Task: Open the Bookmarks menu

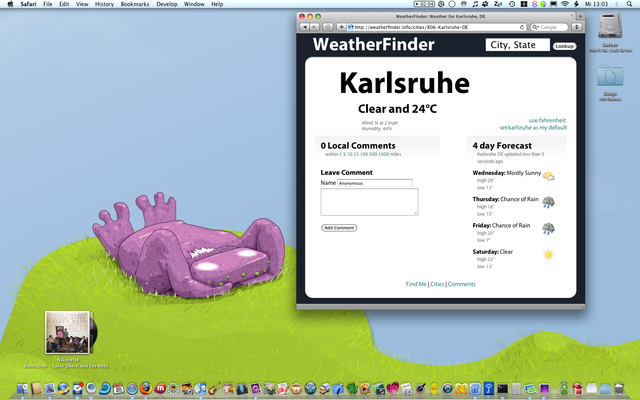Action: point(135,4)
